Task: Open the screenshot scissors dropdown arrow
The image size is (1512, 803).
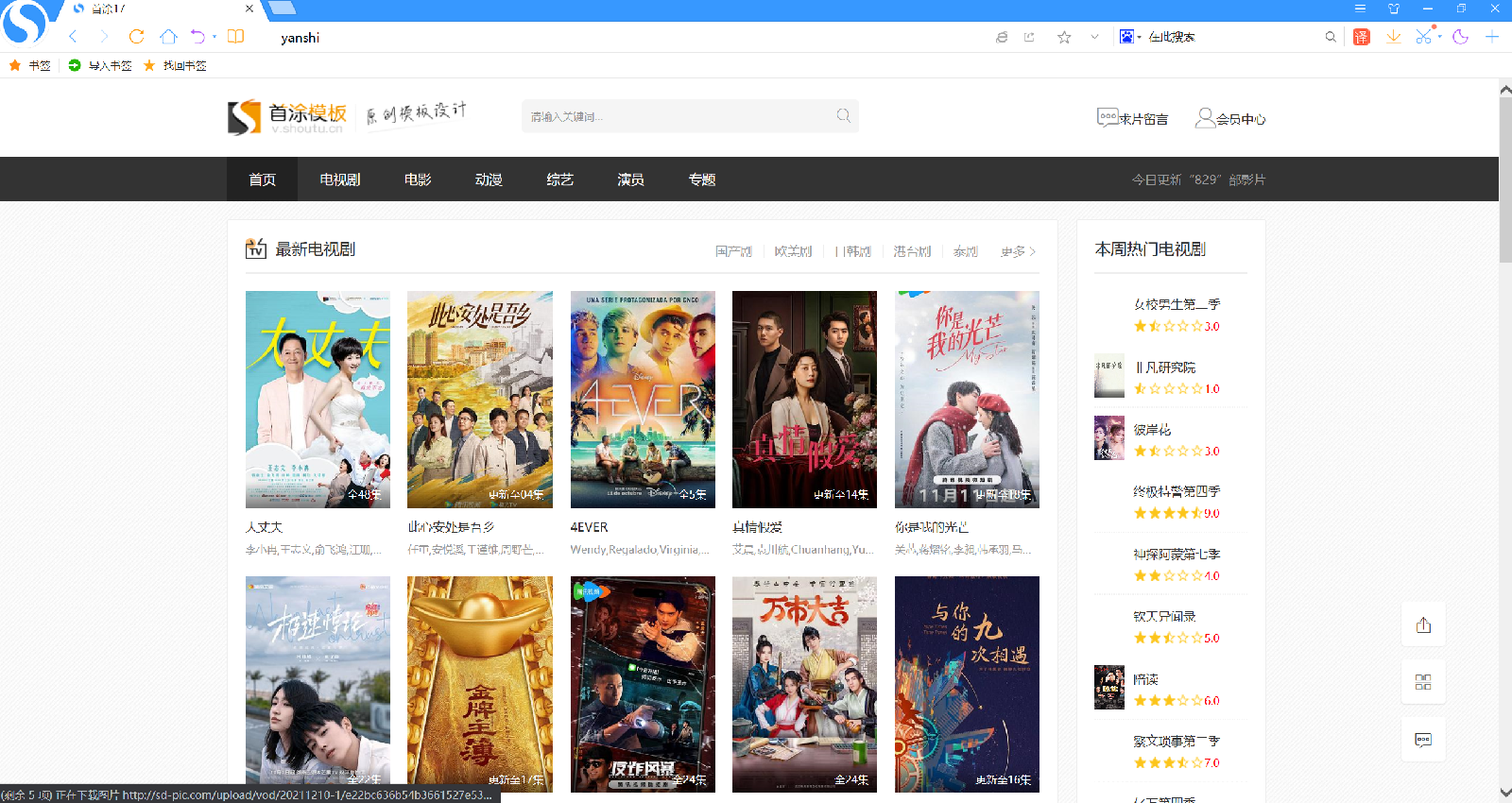Action: click(x=1440, y=37)
